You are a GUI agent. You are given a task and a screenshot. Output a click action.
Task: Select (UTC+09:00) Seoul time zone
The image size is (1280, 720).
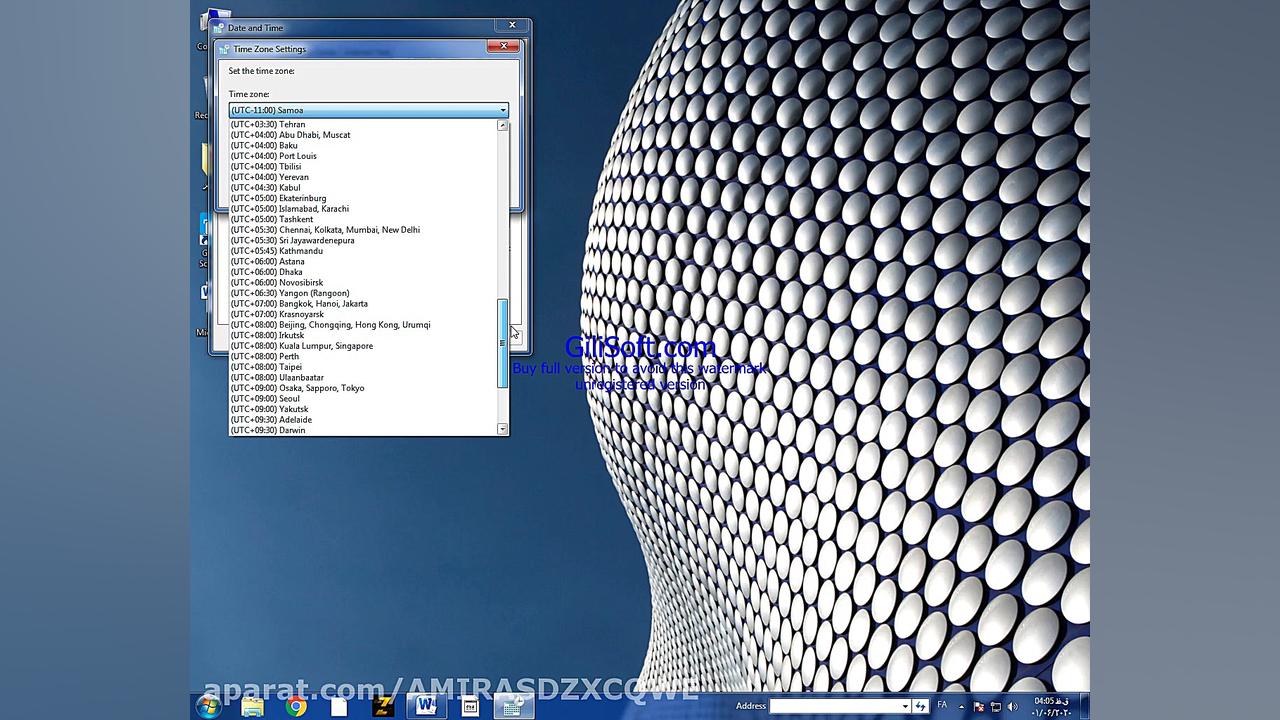[x=363, y=398]
